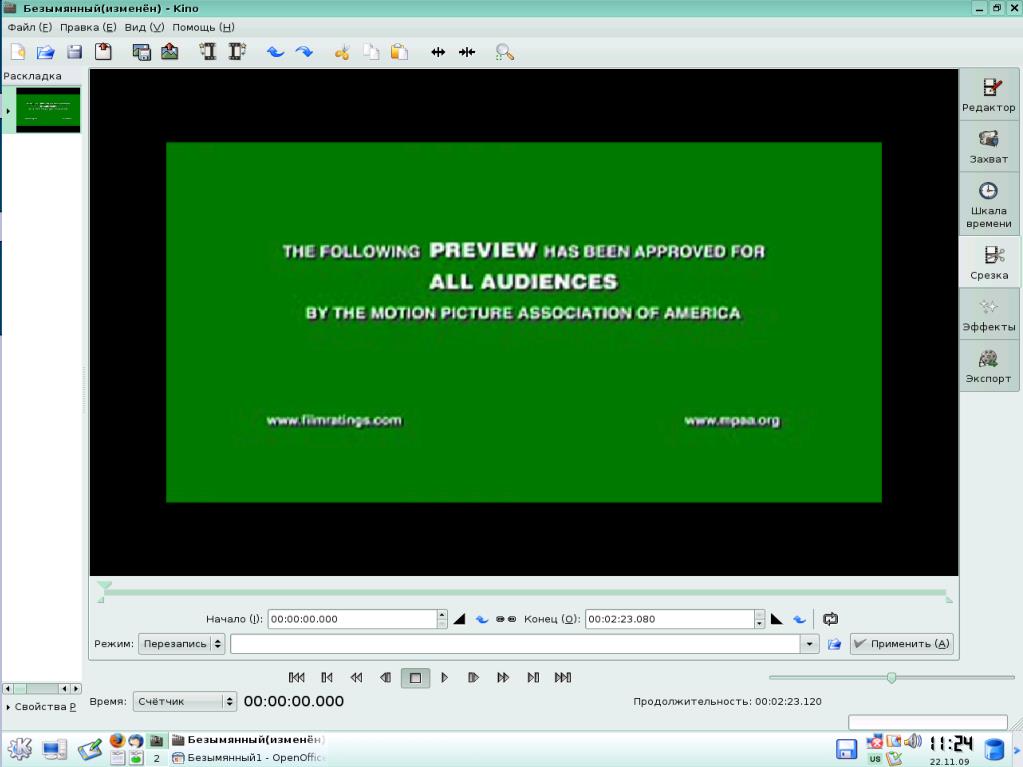Click the Начало field stepper arrows
The height and width of the screenshot is (767, 1023).
[x=442, y=619]
